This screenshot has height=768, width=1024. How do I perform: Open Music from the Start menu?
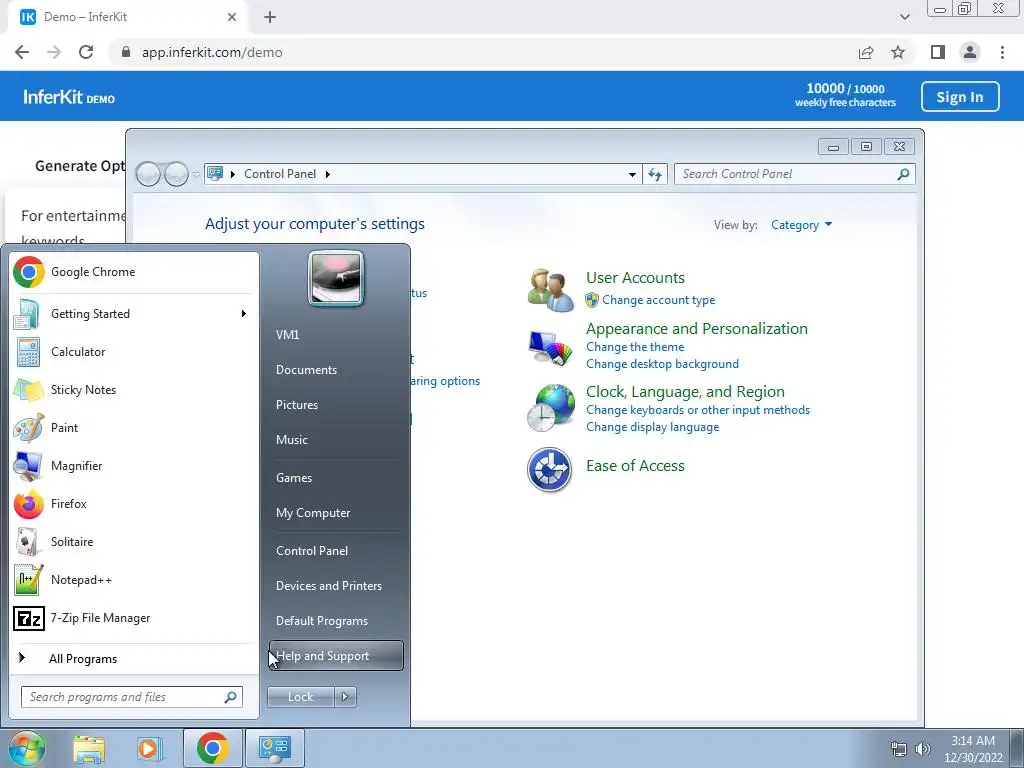[x=336, y=440]
